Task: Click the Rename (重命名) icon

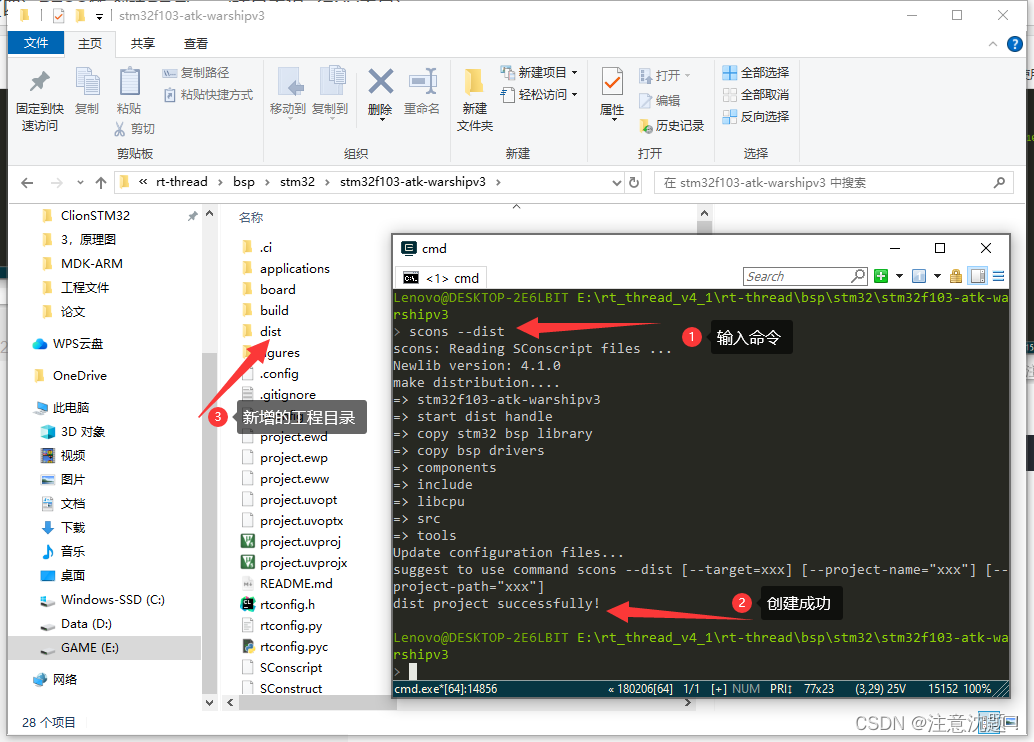Action: [x=423, y=82]
